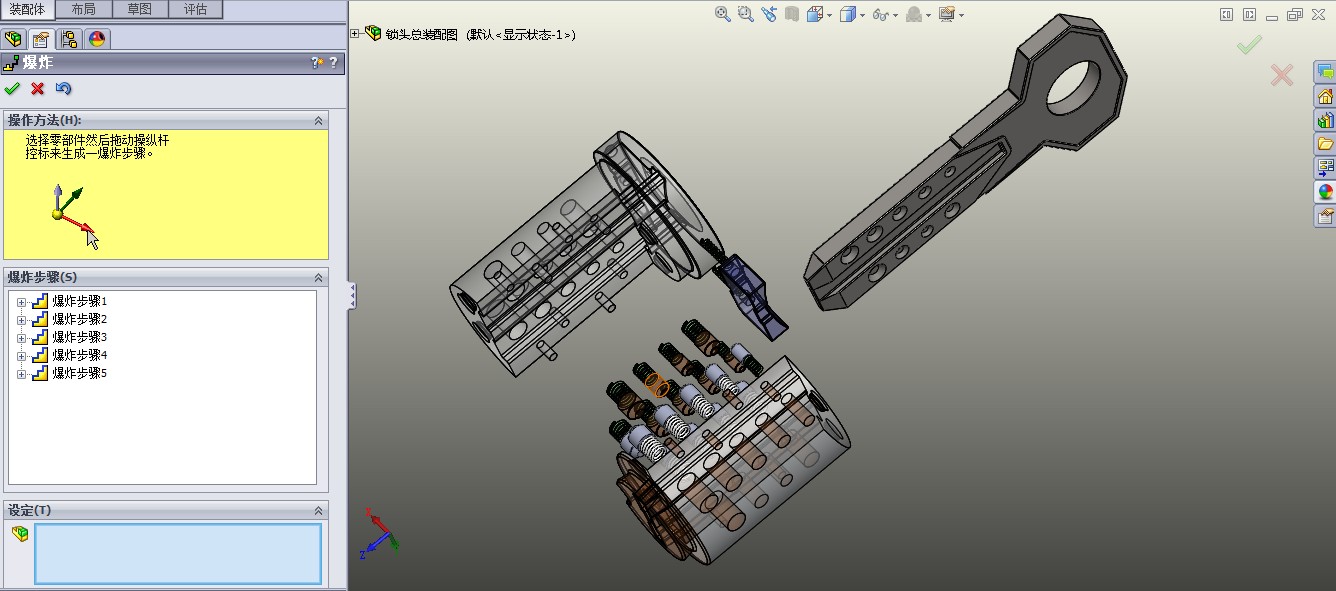1336x591 pixels.
Task: Tile the document window to the right
Action: point(1250,14)
